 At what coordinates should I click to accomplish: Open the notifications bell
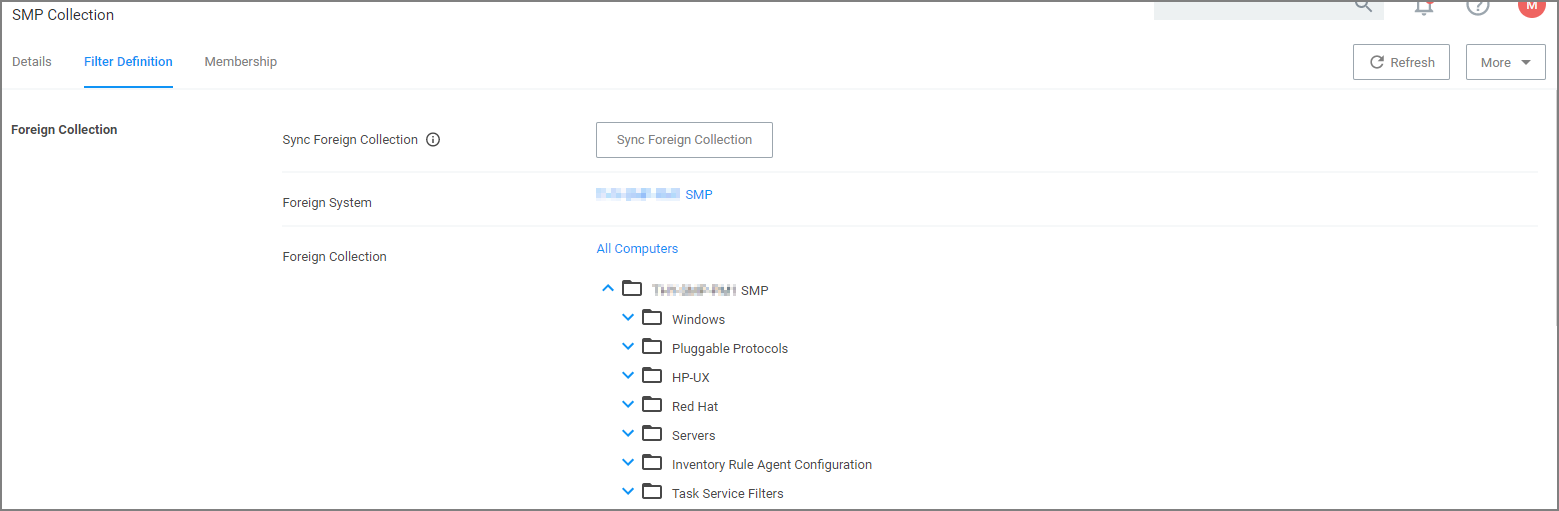coord(1423,7)
